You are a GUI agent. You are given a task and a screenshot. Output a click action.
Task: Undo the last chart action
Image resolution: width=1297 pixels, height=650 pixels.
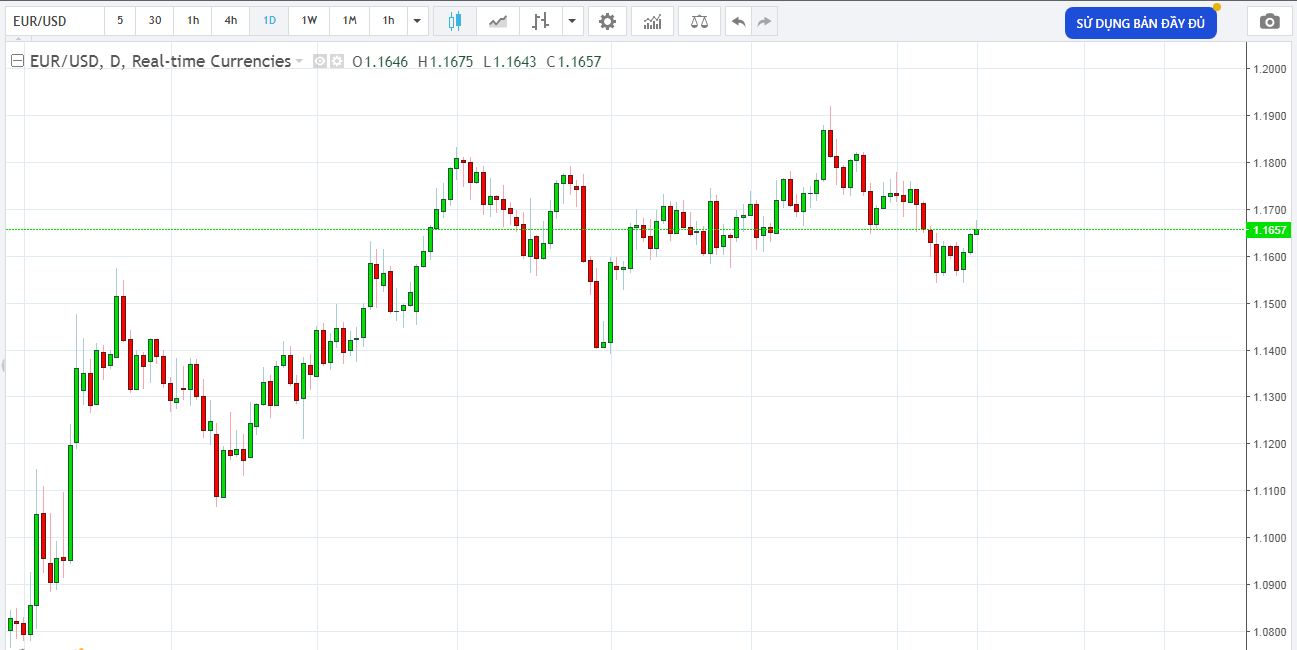coord(738,21)
